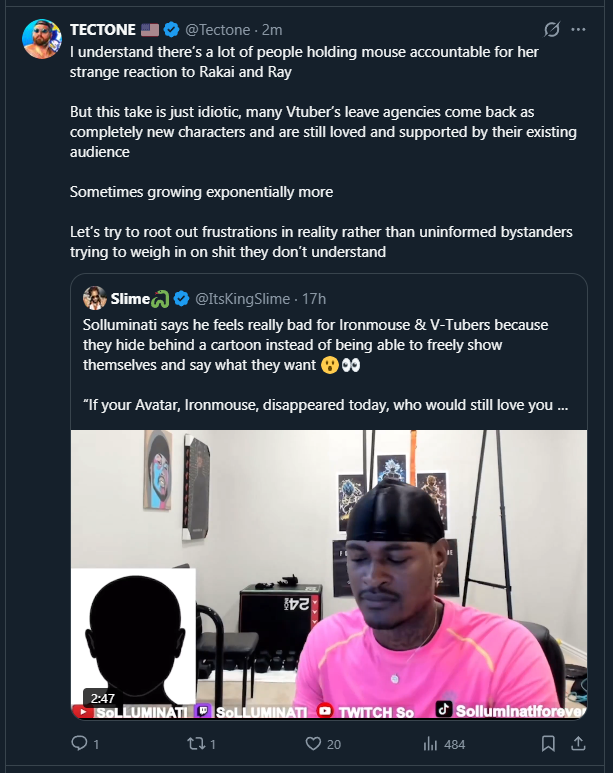
Task: Click the reply speech bubble icon
Action: point(80,744)
